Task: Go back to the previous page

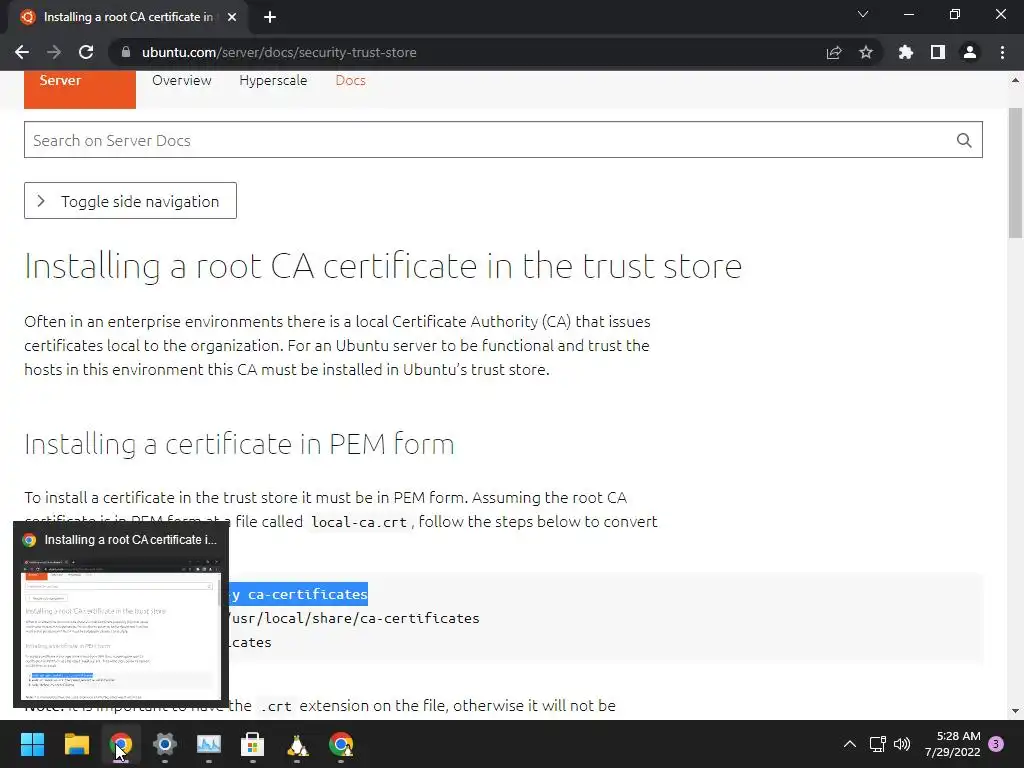Action: [22, 52]
